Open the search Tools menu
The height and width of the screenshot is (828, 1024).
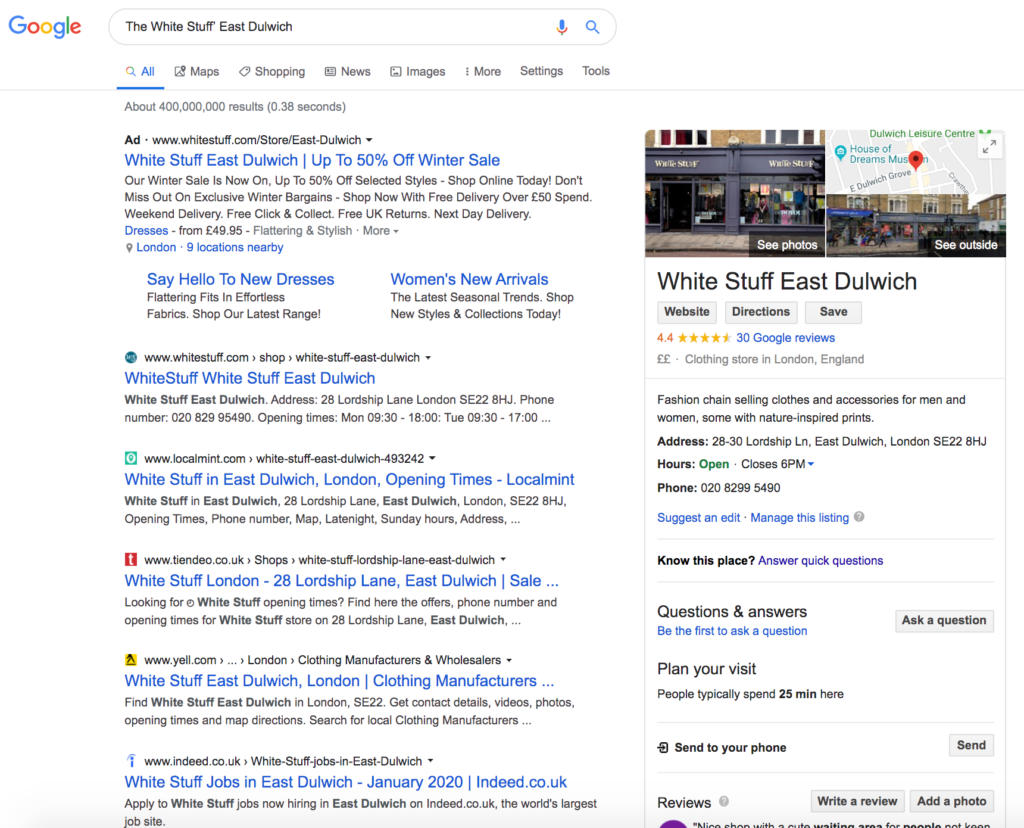(x=596, y=71)
